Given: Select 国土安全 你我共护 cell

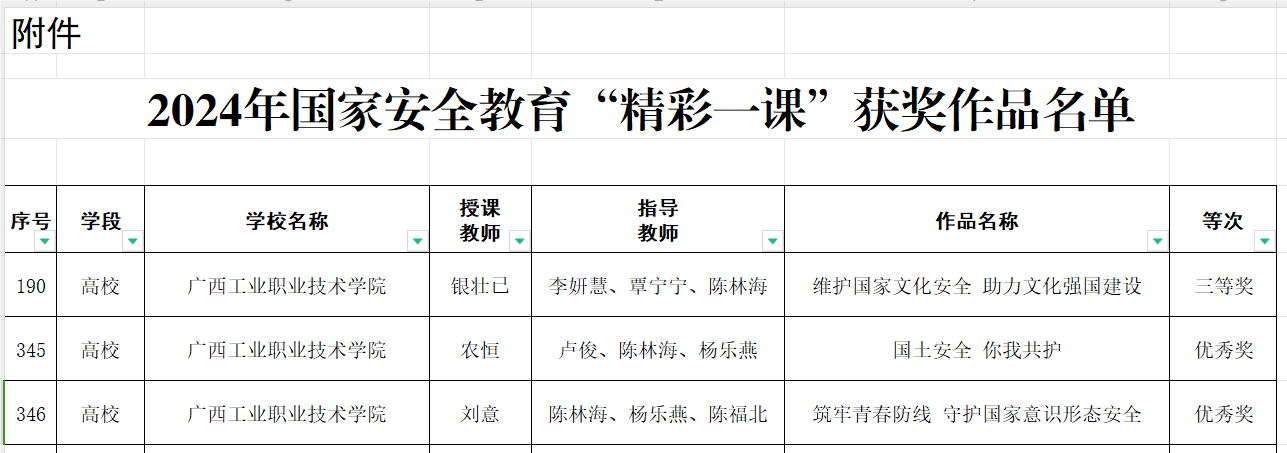Looking at the screenshot, I should (977, 350).
